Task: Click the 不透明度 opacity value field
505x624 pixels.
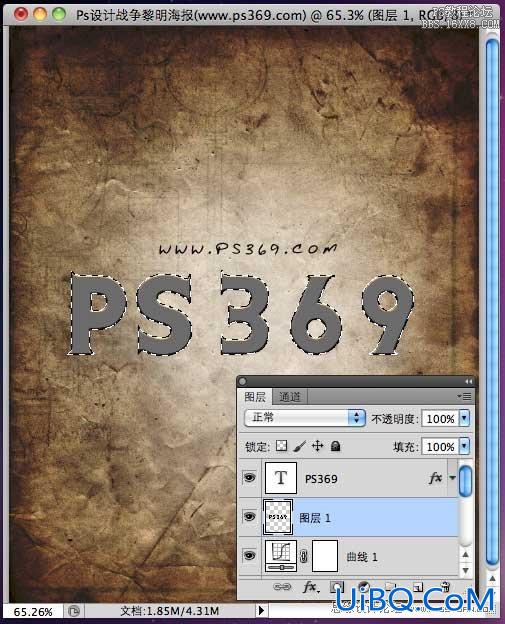Action: click(440, 419)
